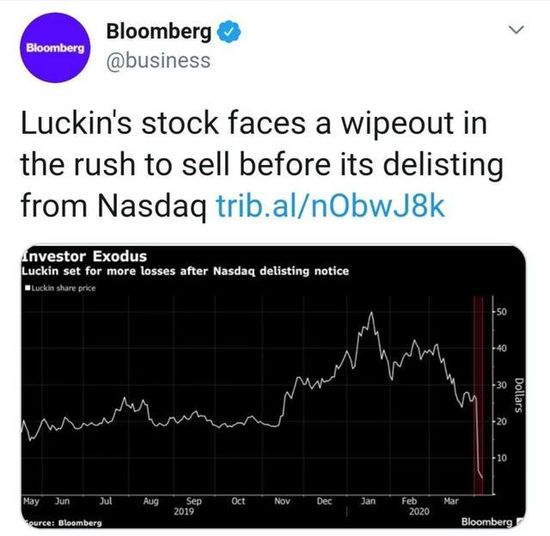This screenshot has width=550, height=536.
Task: Click the Dollars axis title
Action: click(x=519, y=395)
